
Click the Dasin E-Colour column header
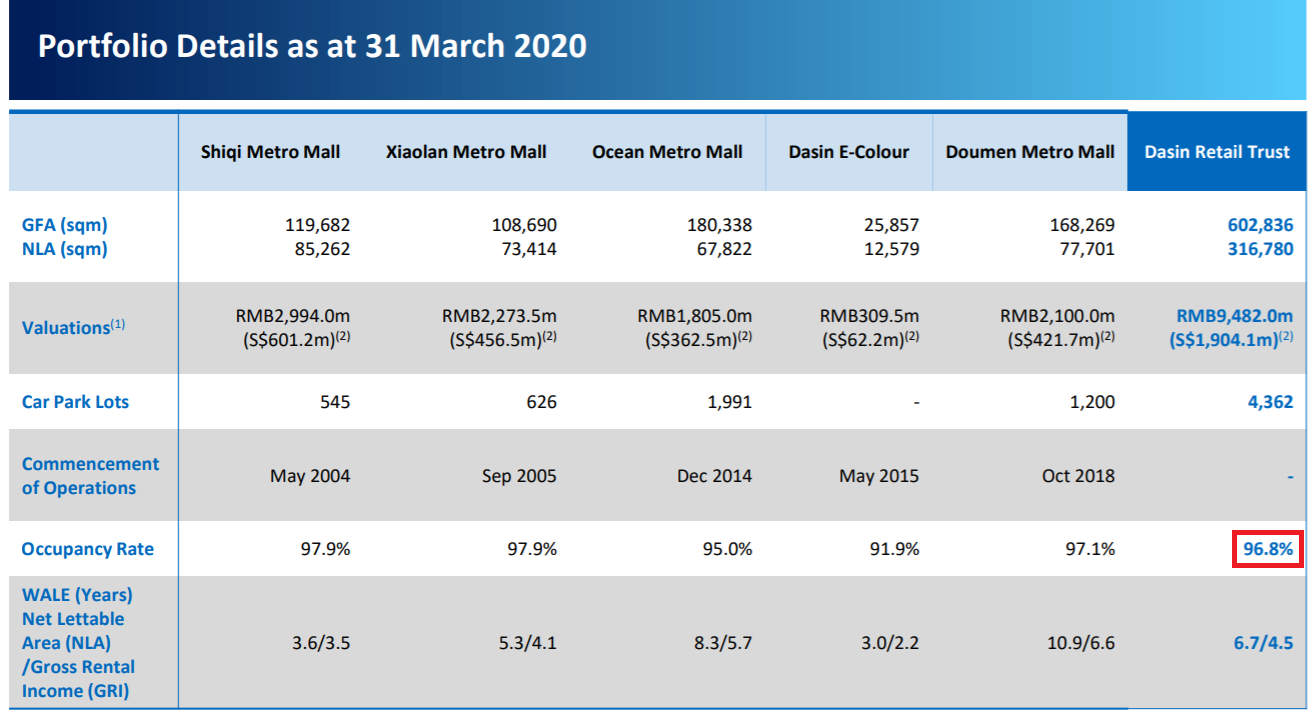click(849, 152)
